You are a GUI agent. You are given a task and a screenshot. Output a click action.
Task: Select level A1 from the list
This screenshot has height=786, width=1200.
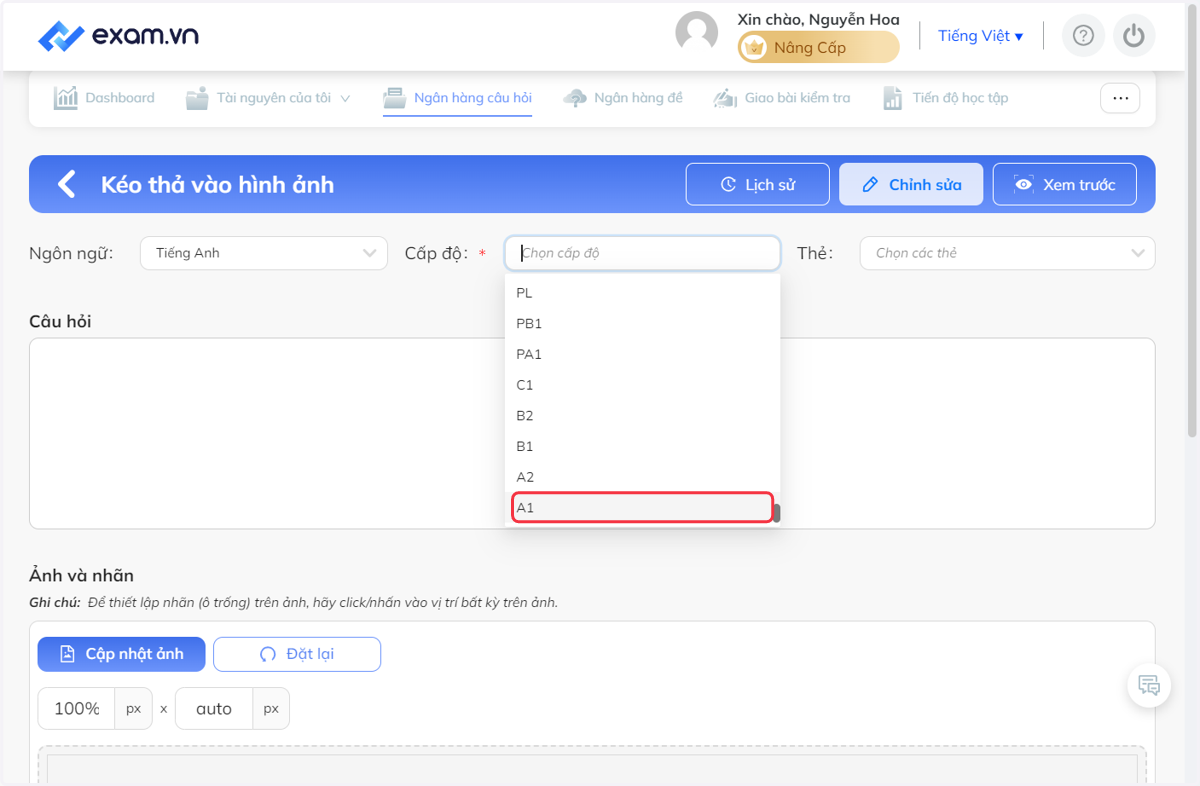coord(641,508)
